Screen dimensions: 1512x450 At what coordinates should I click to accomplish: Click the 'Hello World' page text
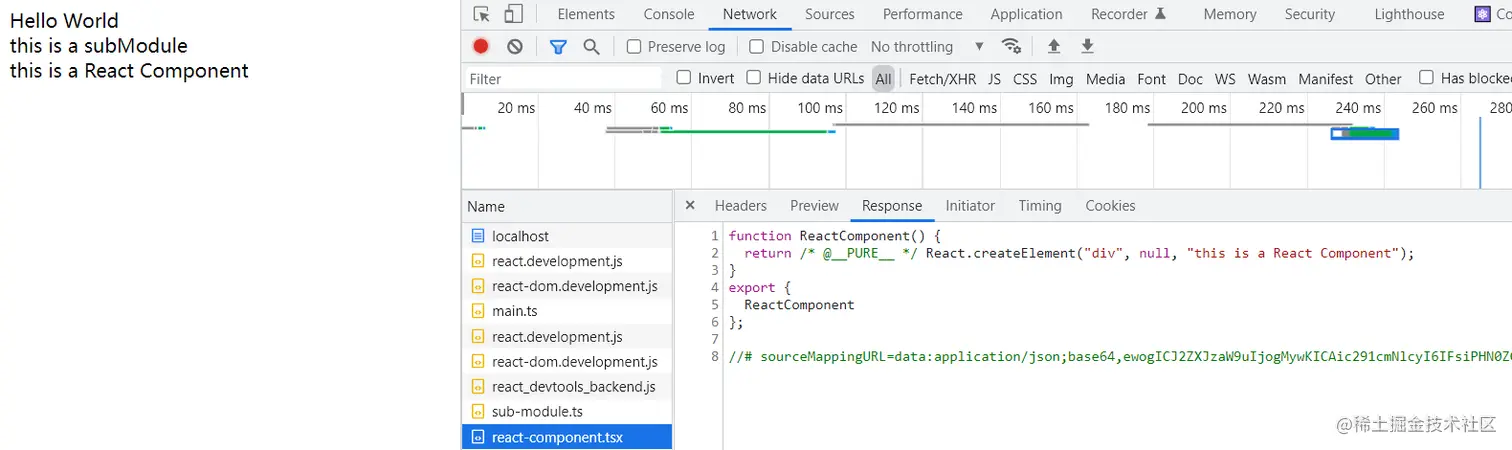coord(64,21)
